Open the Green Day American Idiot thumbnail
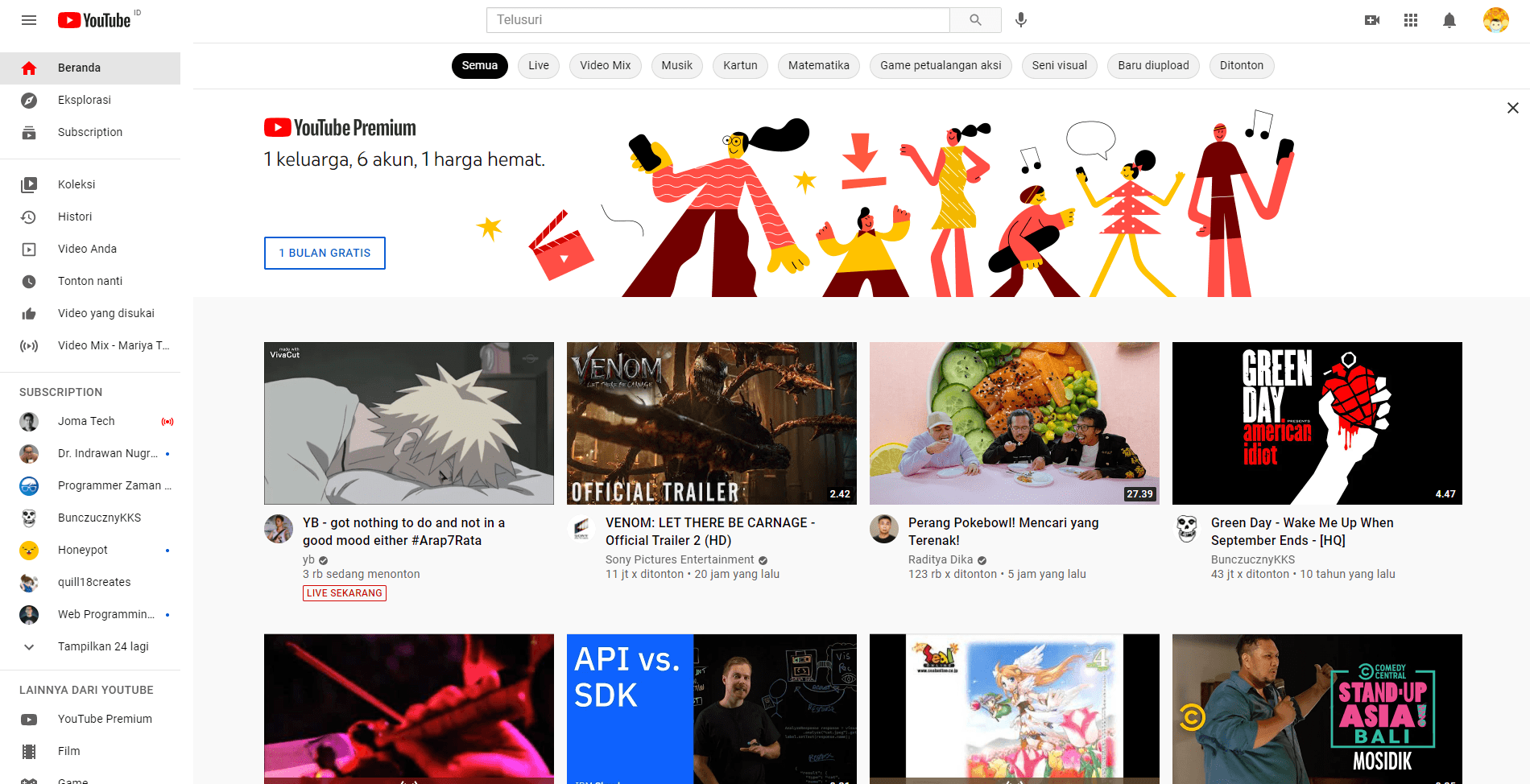The width and height of the screenshot is (1530, 784). pyautogui.click(x=1317, y=423)
